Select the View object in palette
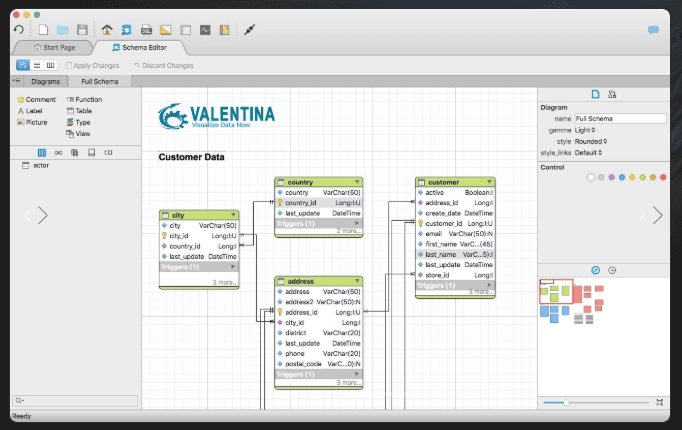Image resolution: width=682 pixels, height=430 pixels. (78, 133)
